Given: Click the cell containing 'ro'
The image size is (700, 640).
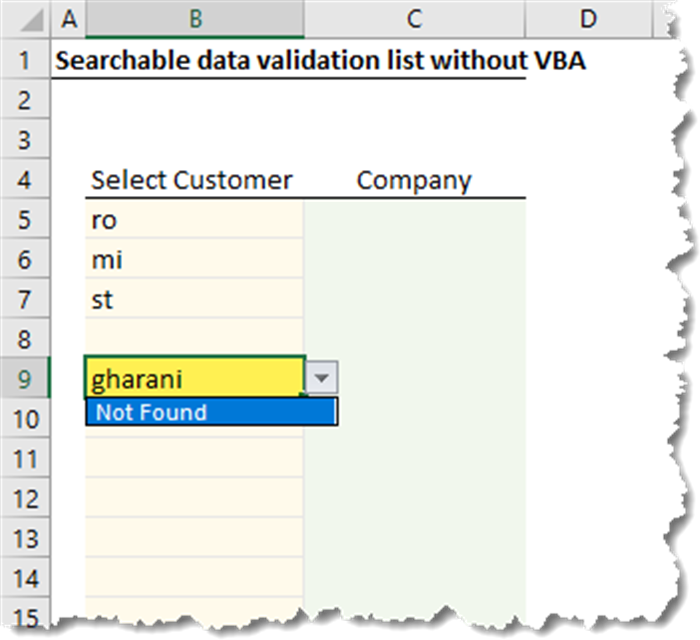Looking at the screenshot, I should (x=193, y=220).
